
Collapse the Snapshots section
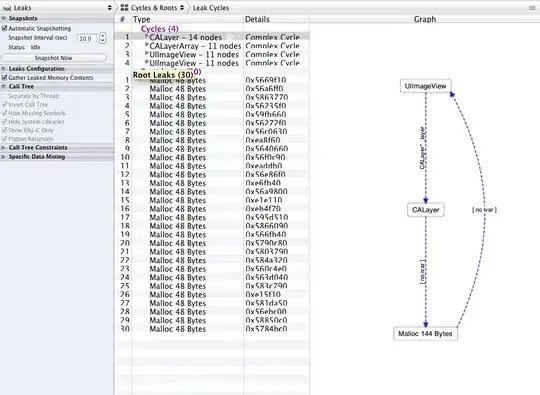[x=3, y=18]
